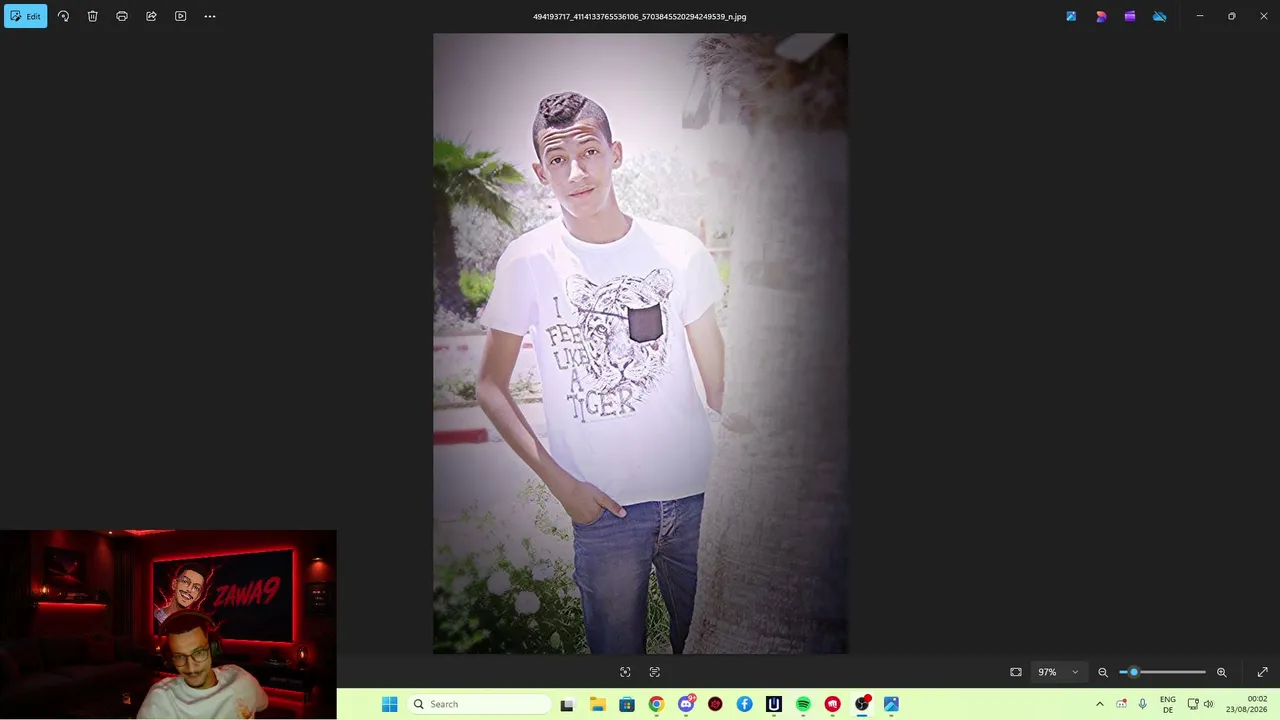This screenshot has height=720, width=1280.
Task: Open the Edit image editor
Action: click(x=26, y=16)
